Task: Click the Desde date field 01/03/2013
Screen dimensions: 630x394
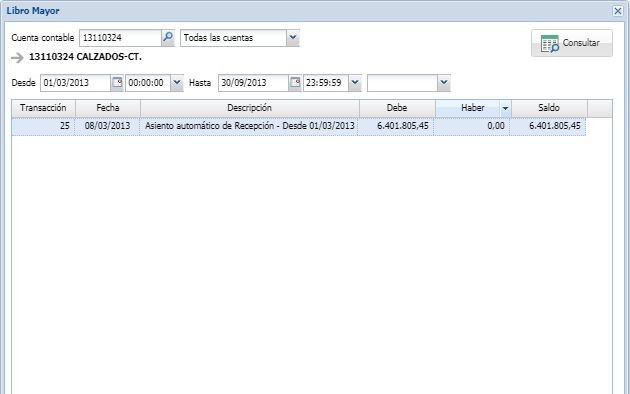Action: [76, 83]
